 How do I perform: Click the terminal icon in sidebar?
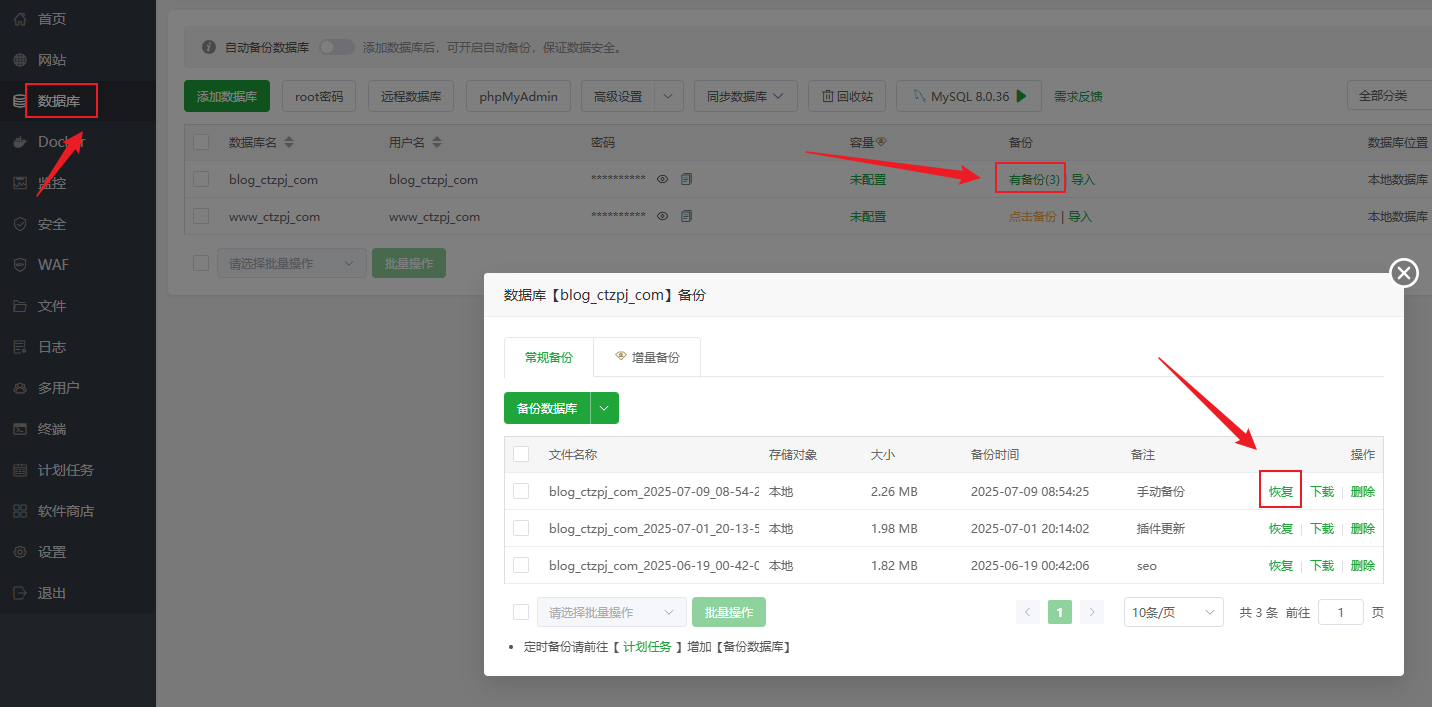(x=20, y=429)
